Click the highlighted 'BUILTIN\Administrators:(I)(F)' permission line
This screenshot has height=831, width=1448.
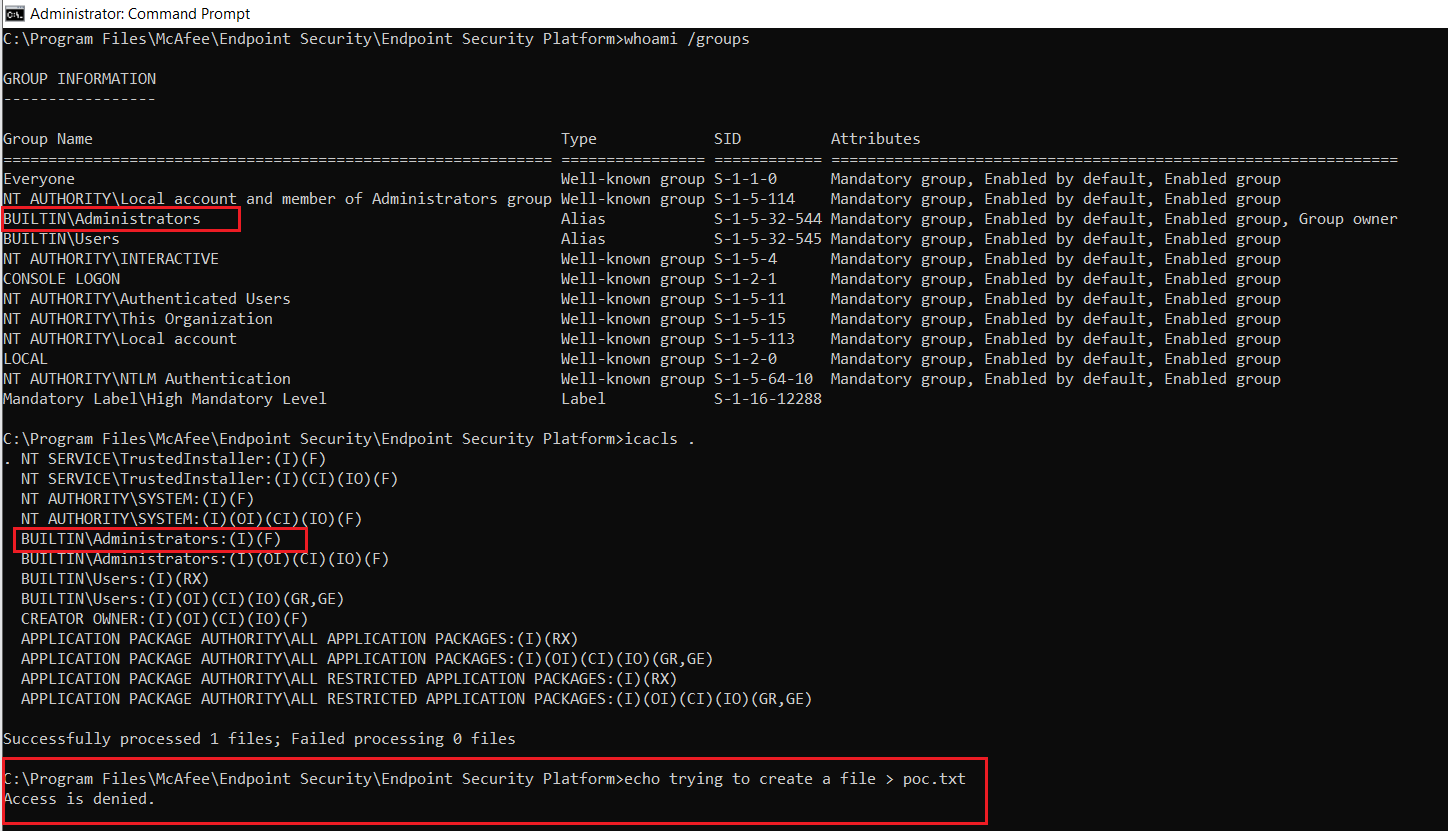click(x=151, y=539)
